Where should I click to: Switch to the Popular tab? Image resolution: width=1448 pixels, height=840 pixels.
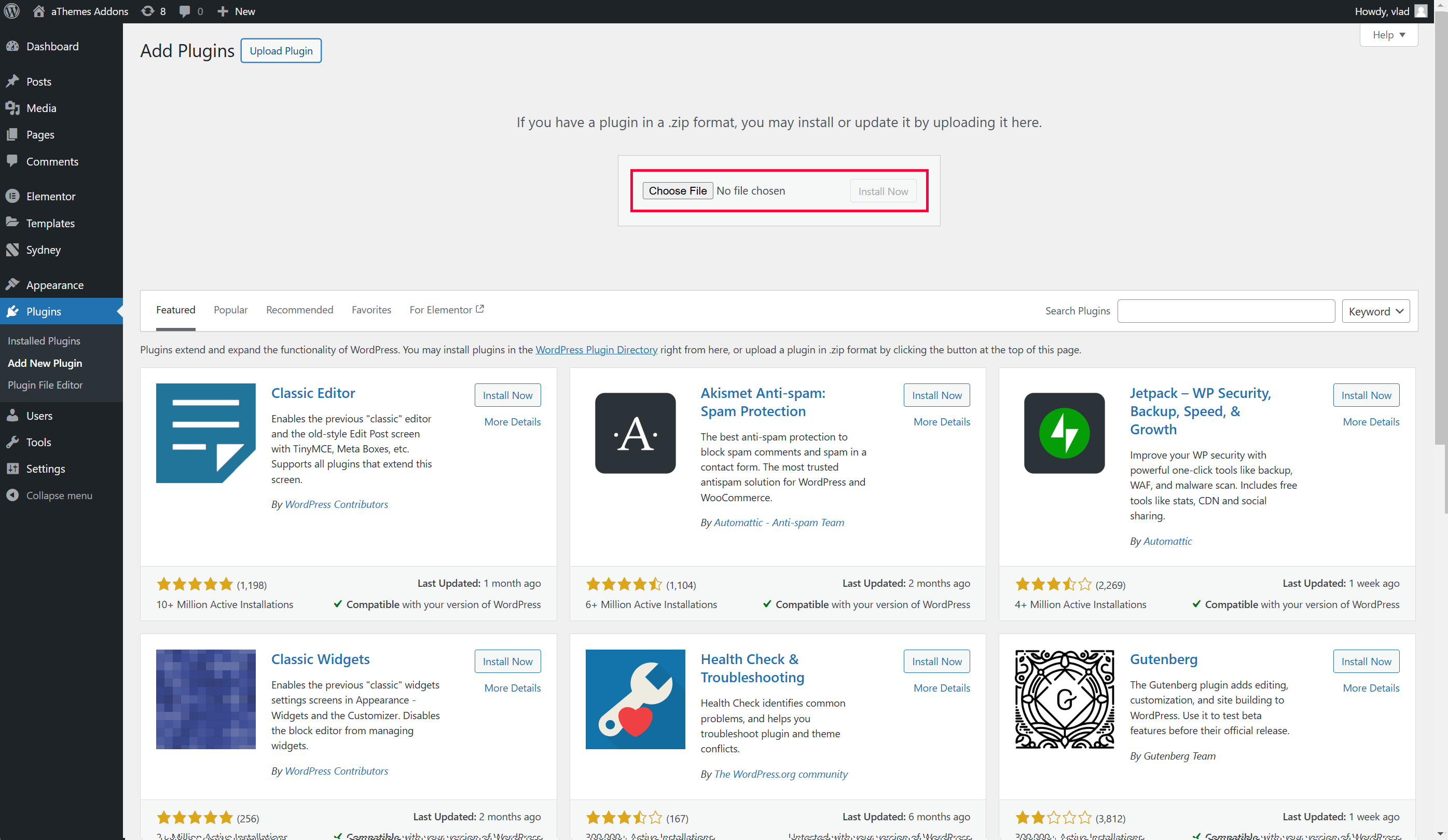(230, 310)
